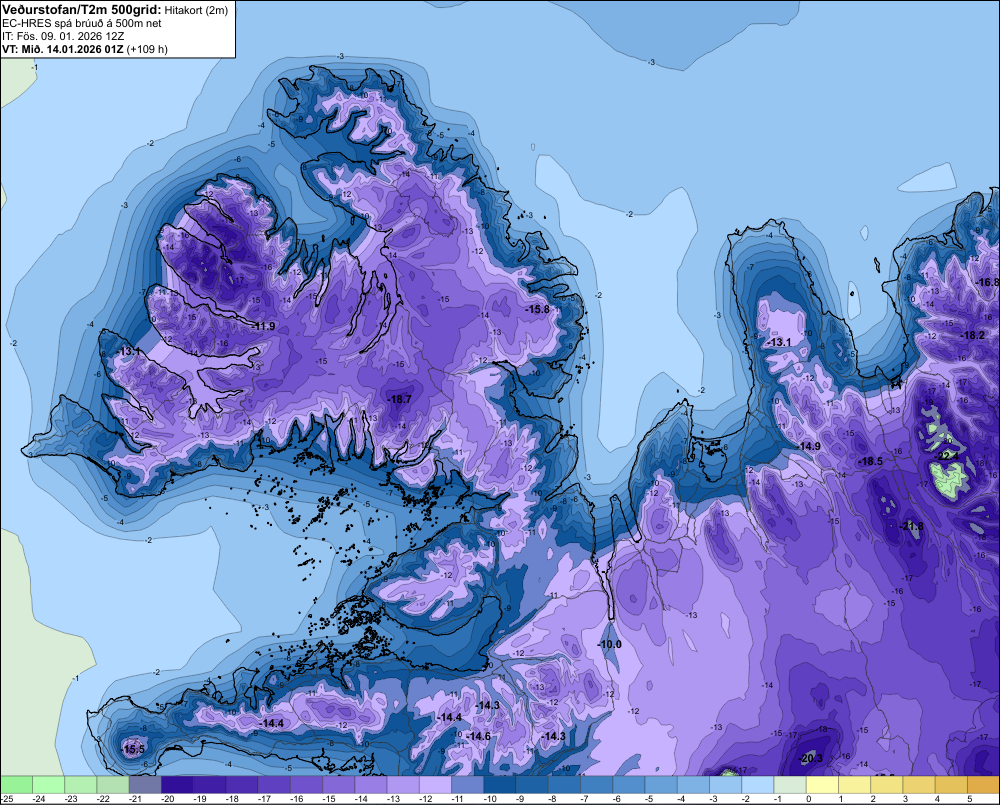Viewport: 1000px width, 805px height.
Task: Click the purple -16 legend swatch
Action: [x=306, y=784]
